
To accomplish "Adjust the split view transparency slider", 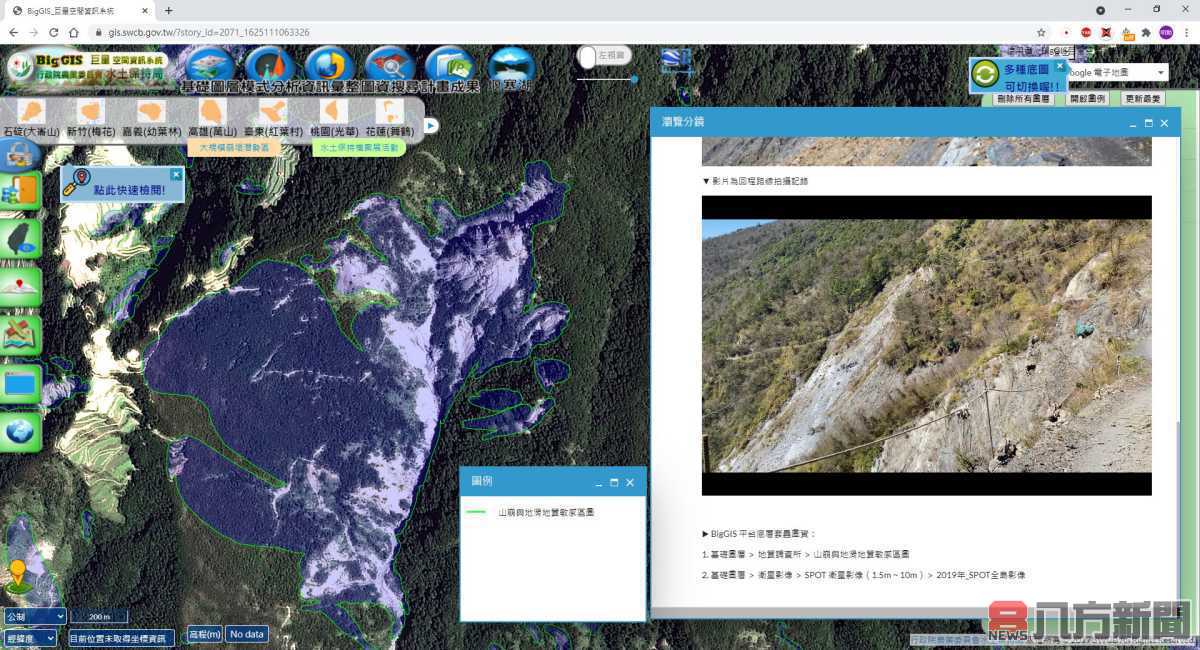I will click(x=633, y=79).
